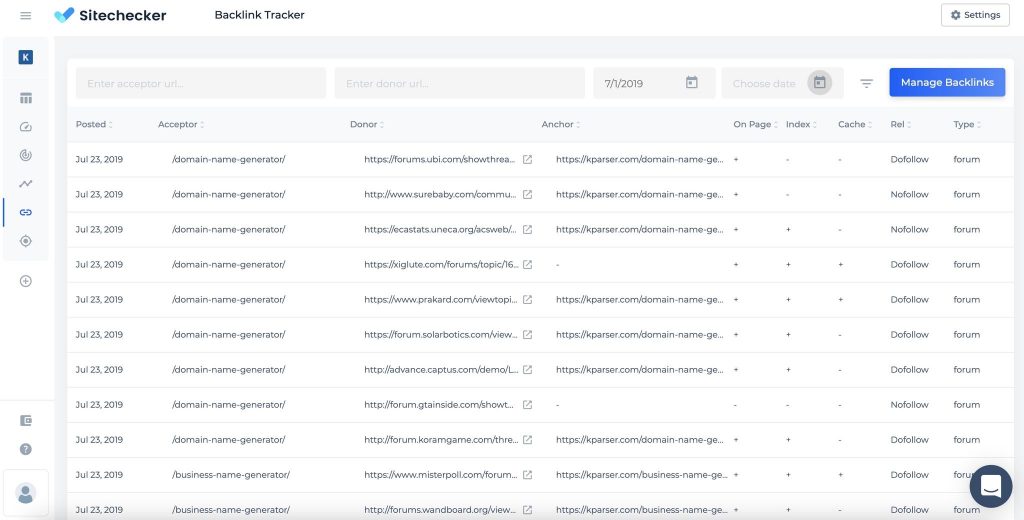Sort table by On Page column

coord(756,124)
